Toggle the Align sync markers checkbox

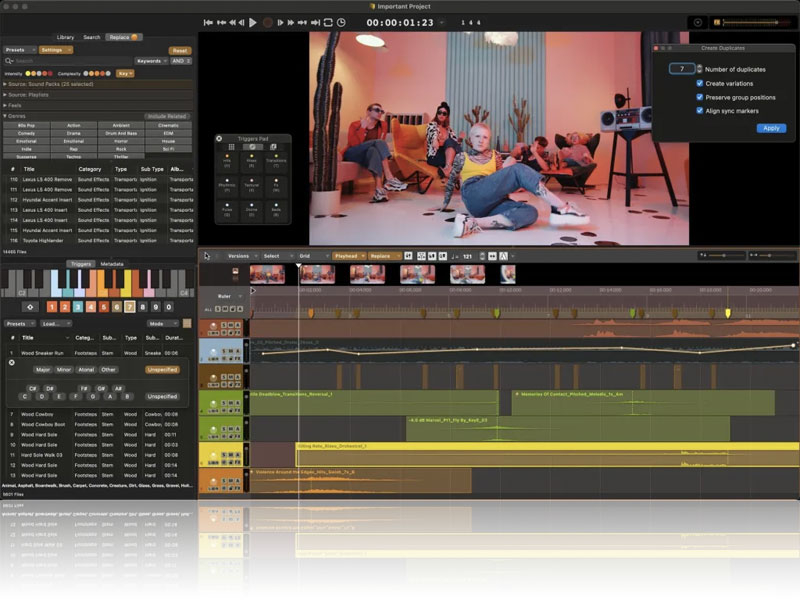[699, 111]
